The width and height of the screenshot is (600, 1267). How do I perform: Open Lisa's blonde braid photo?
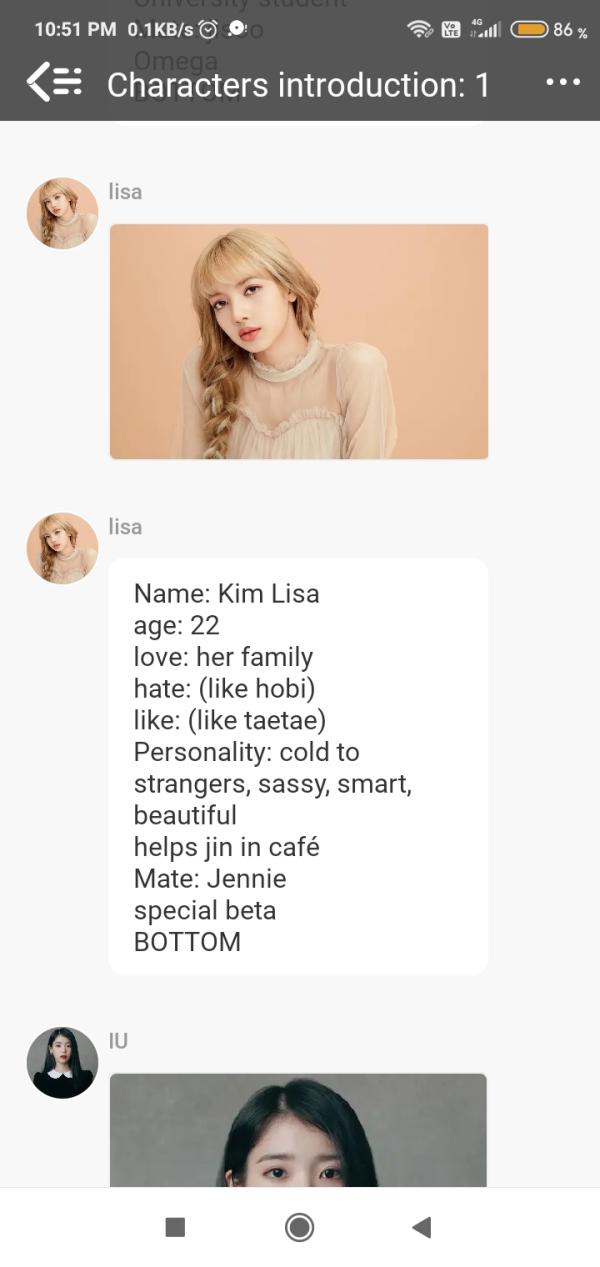tap(299, 341)
